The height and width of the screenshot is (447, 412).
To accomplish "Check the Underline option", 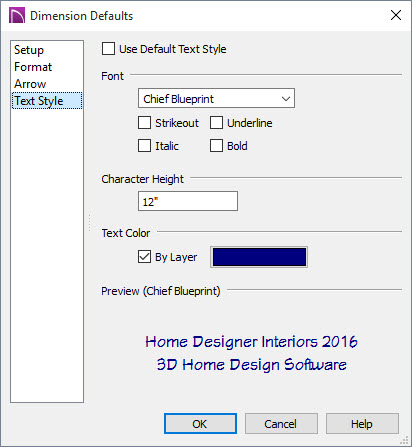I will click(x=216, y=123).
